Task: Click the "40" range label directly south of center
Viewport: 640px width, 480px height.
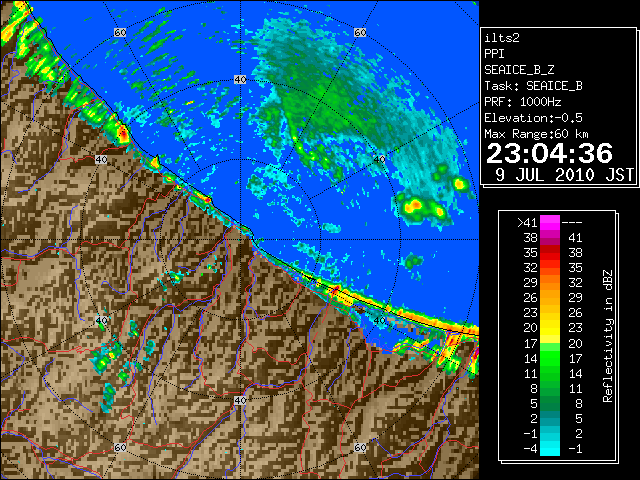Action: click(240, 400)
